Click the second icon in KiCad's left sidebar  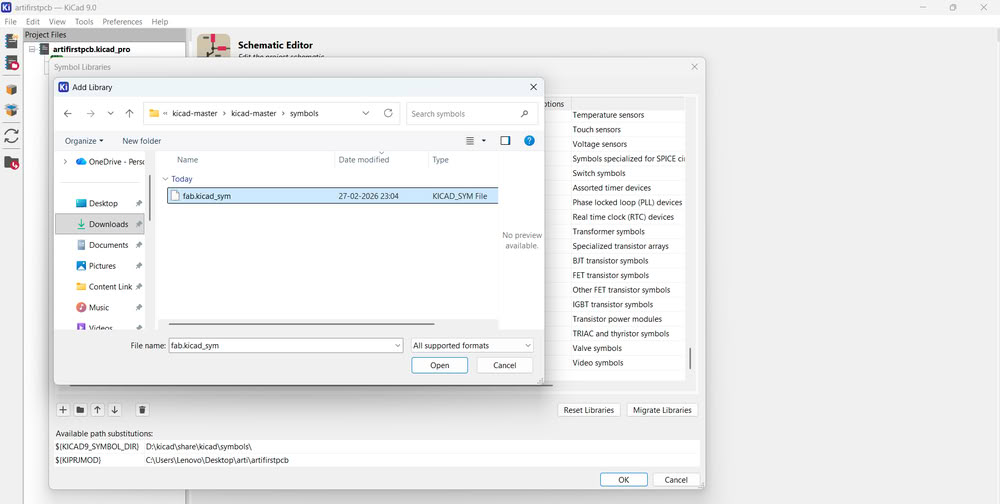coord(11,63)
